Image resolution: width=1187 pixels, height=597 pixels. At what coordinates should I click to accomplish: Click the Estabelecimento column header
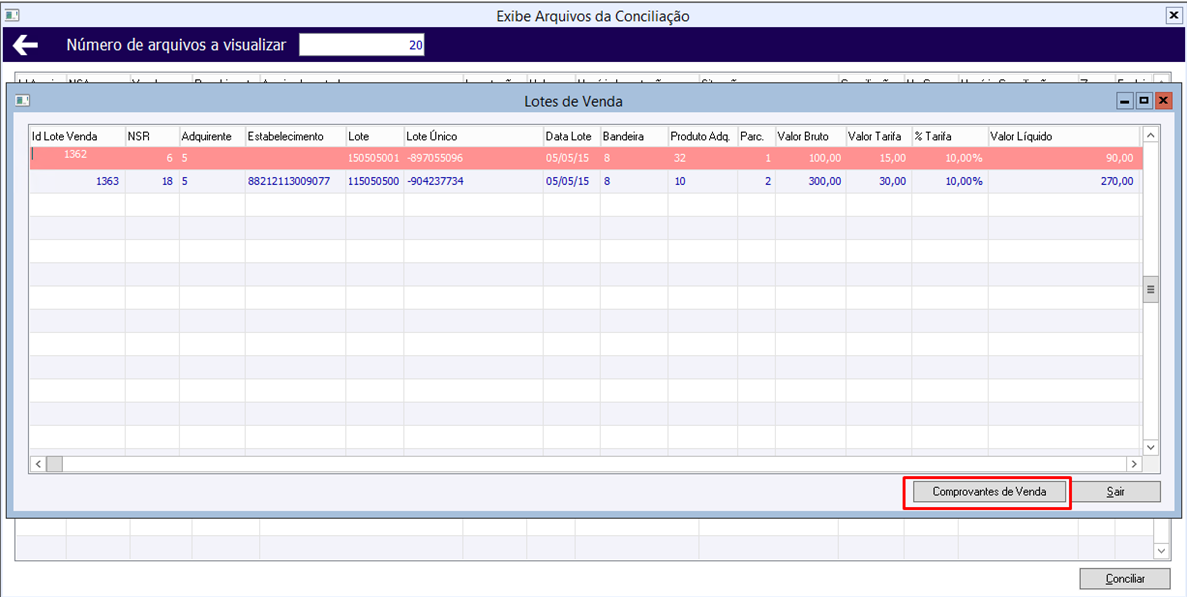click(295, 136)
